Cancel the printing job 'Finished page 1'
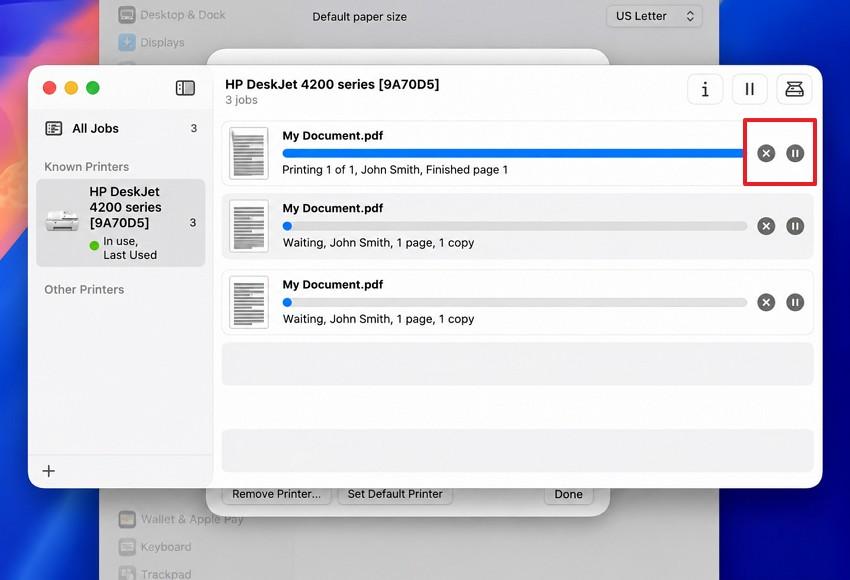 tap(766, 153)
